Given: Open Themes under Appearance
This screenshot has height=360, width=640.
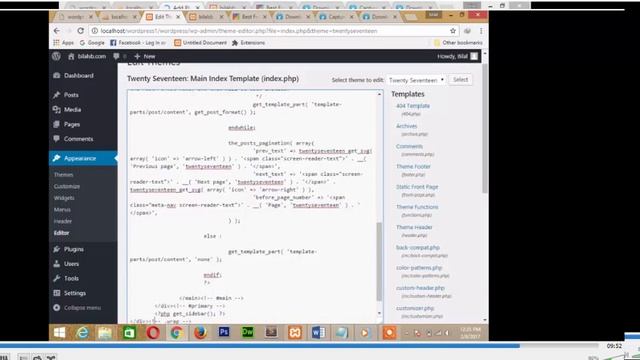Looking at the screenshot, I should [x=63, y=175].
